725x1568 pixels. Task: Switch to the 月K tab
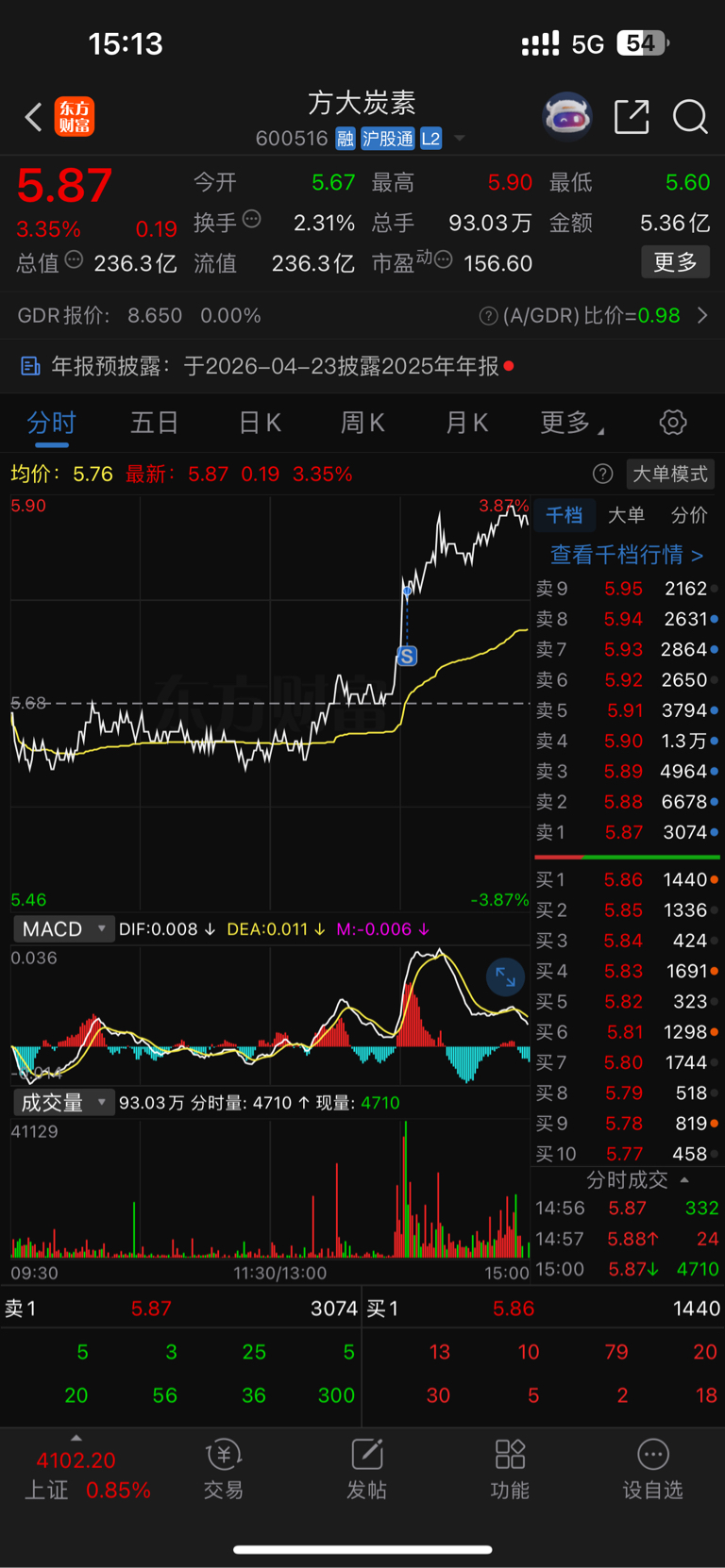[x=466, y=423]
